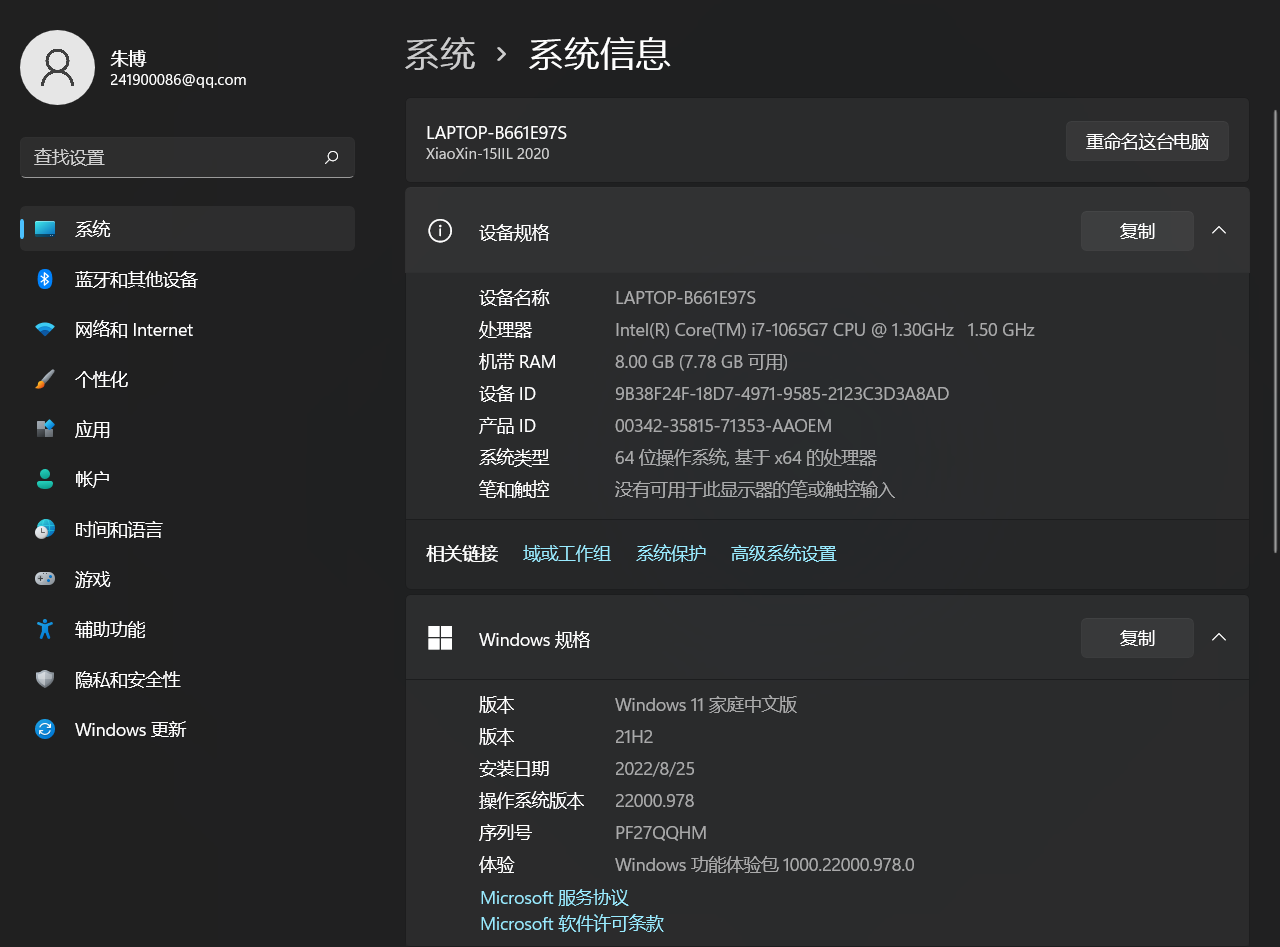Click the OS build value 22000.978
This screenshot has height=947, width=1280.
coord(654,801)
